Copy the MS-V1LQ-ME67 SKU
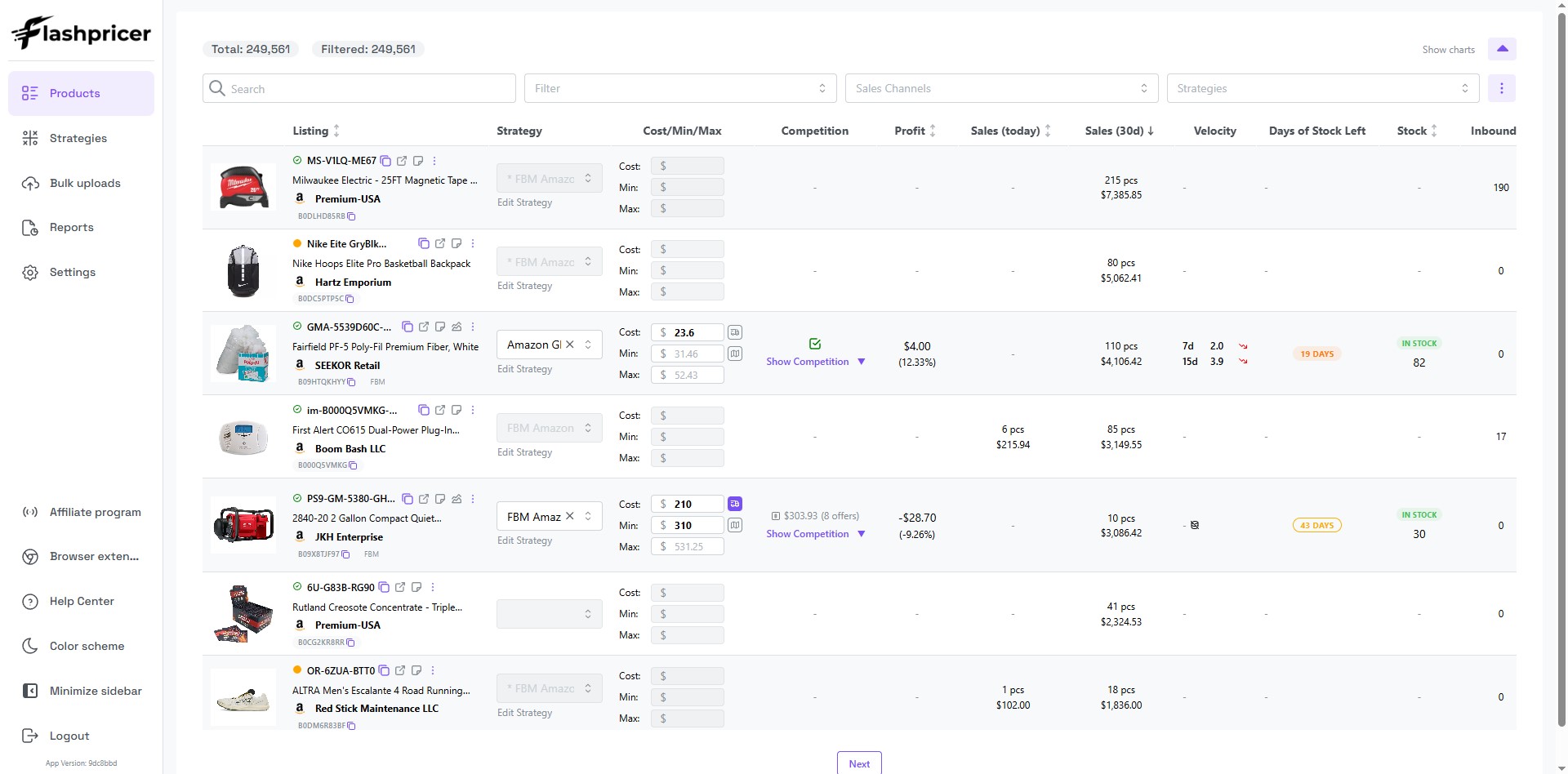Viewport: 1568px width, 774px height. click(385, 161)
